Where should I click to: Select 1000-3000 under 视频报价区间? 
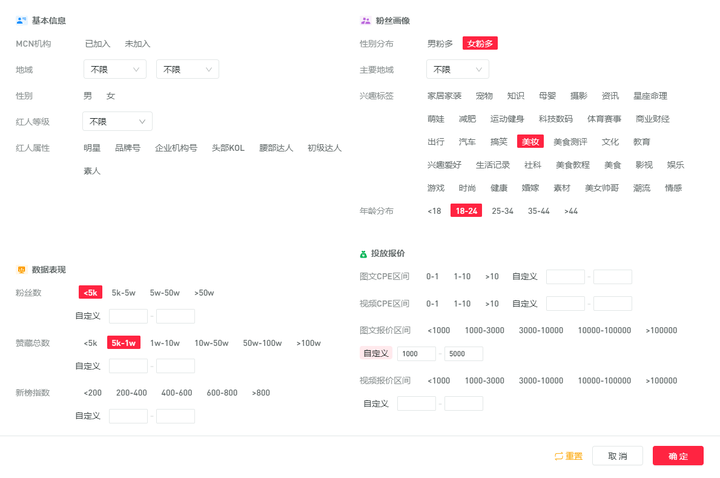[485, 381]
